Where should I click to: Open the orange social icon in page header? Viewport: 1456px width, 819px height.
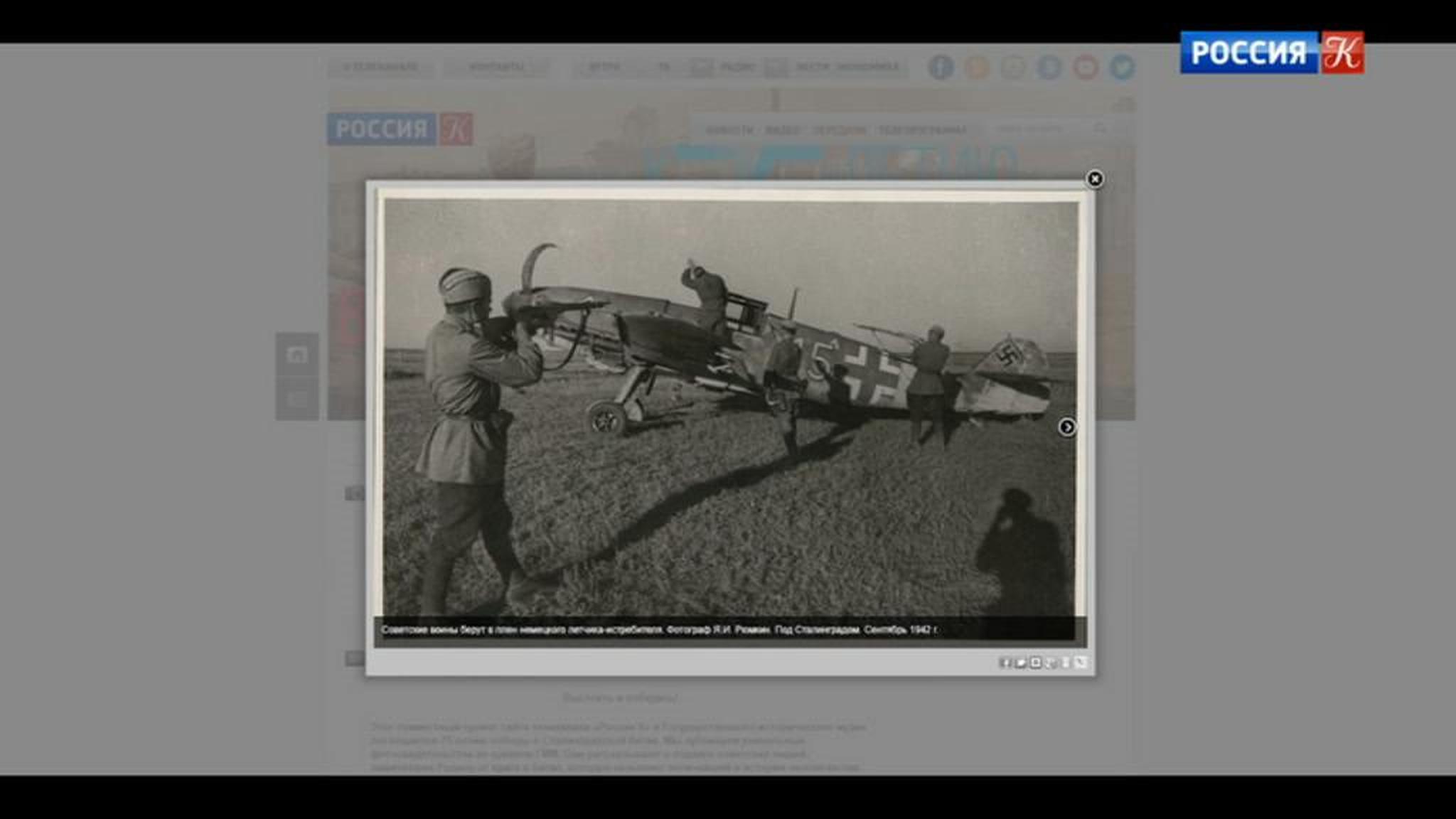pyautogui.click(x=977, y=68)
